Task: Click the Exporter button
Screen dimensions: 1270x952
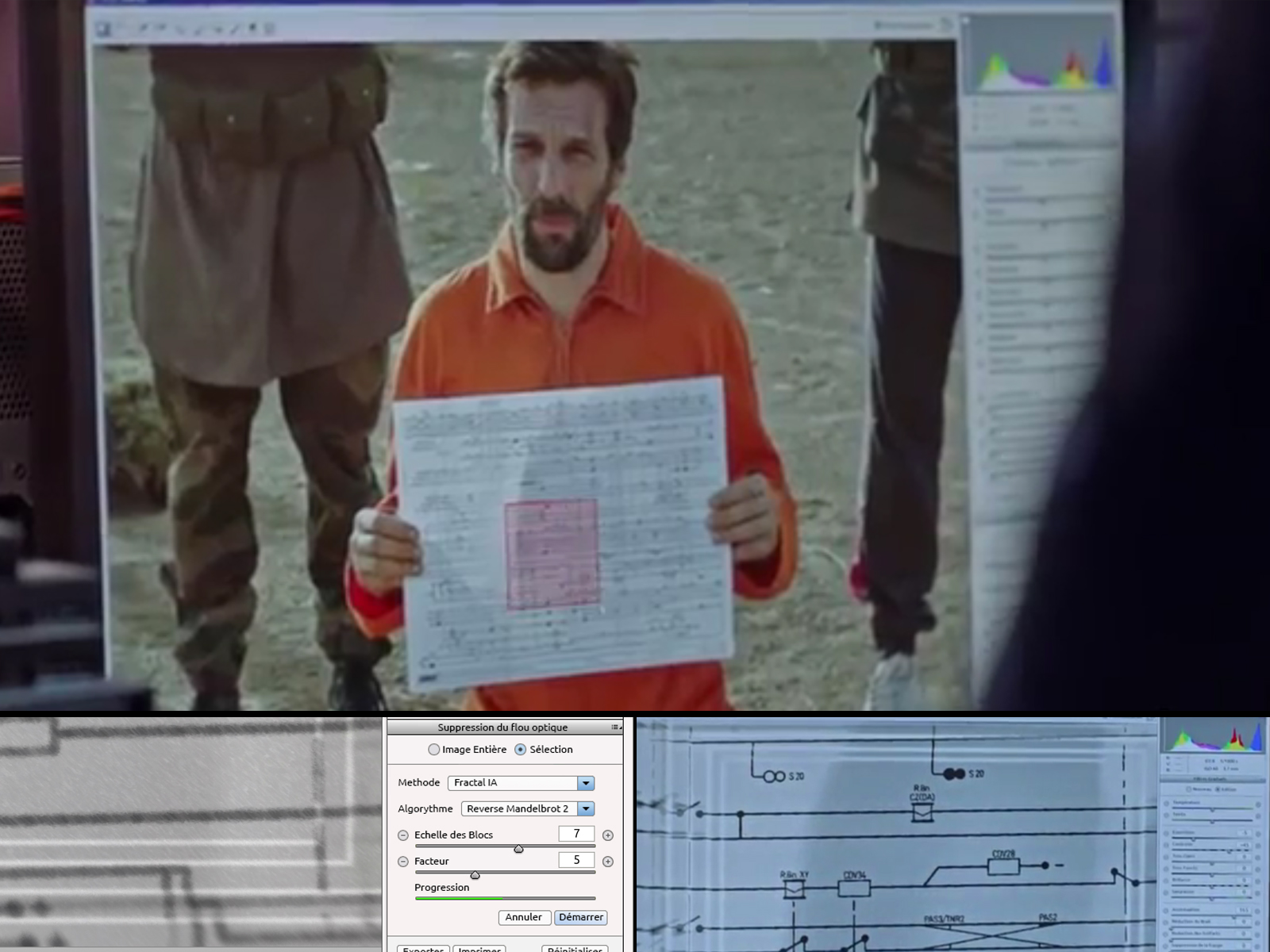Action: click(x=423, y=948)
